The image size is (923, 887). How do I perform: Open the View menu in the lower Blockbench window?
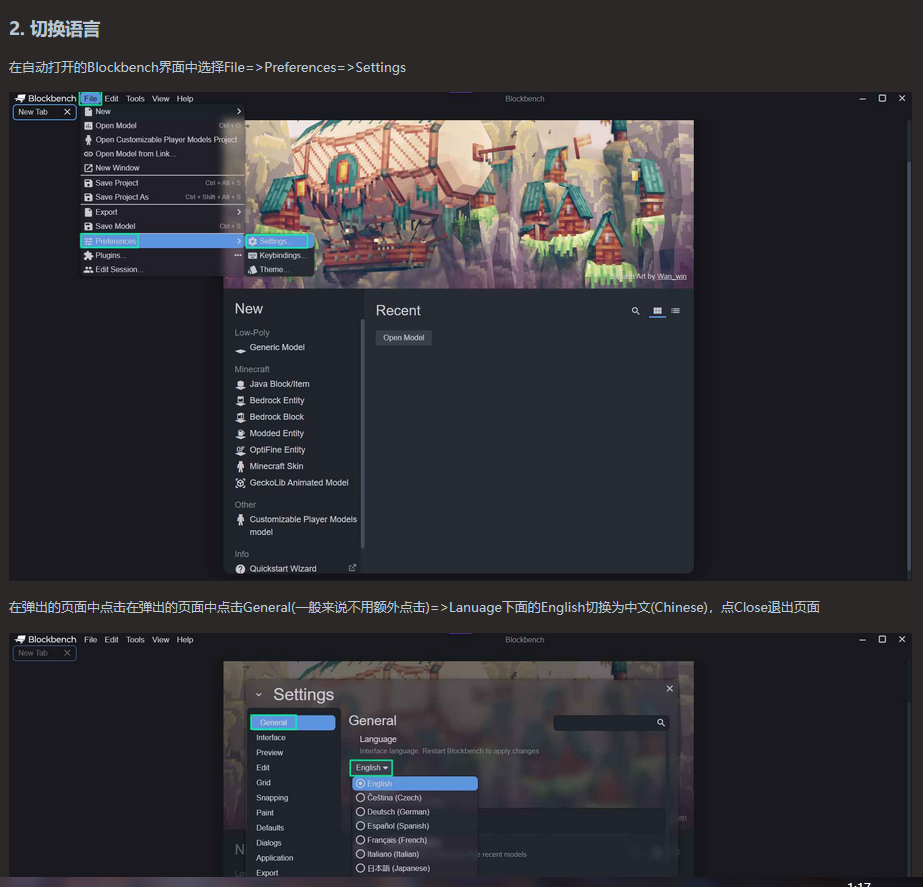(x=160, y=640)
